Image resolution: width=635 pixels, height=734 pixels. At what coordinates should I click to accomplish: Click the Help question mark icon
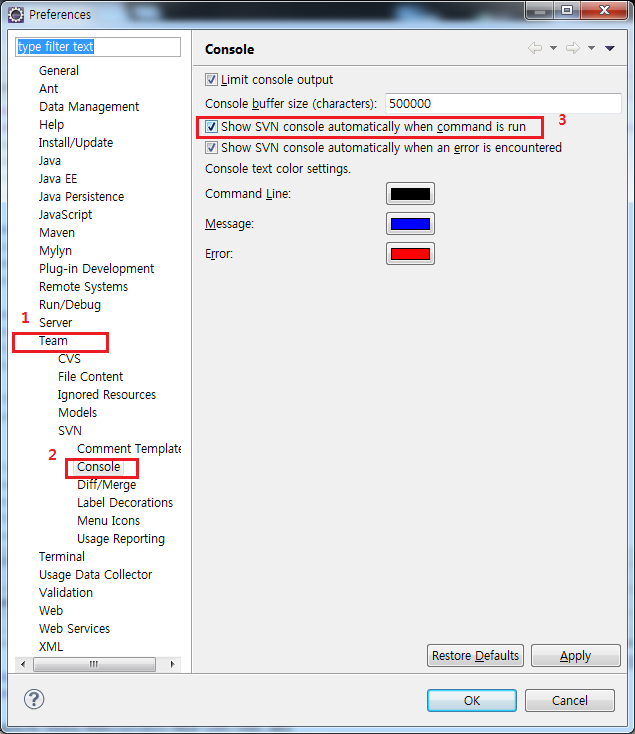pos(34,699)
